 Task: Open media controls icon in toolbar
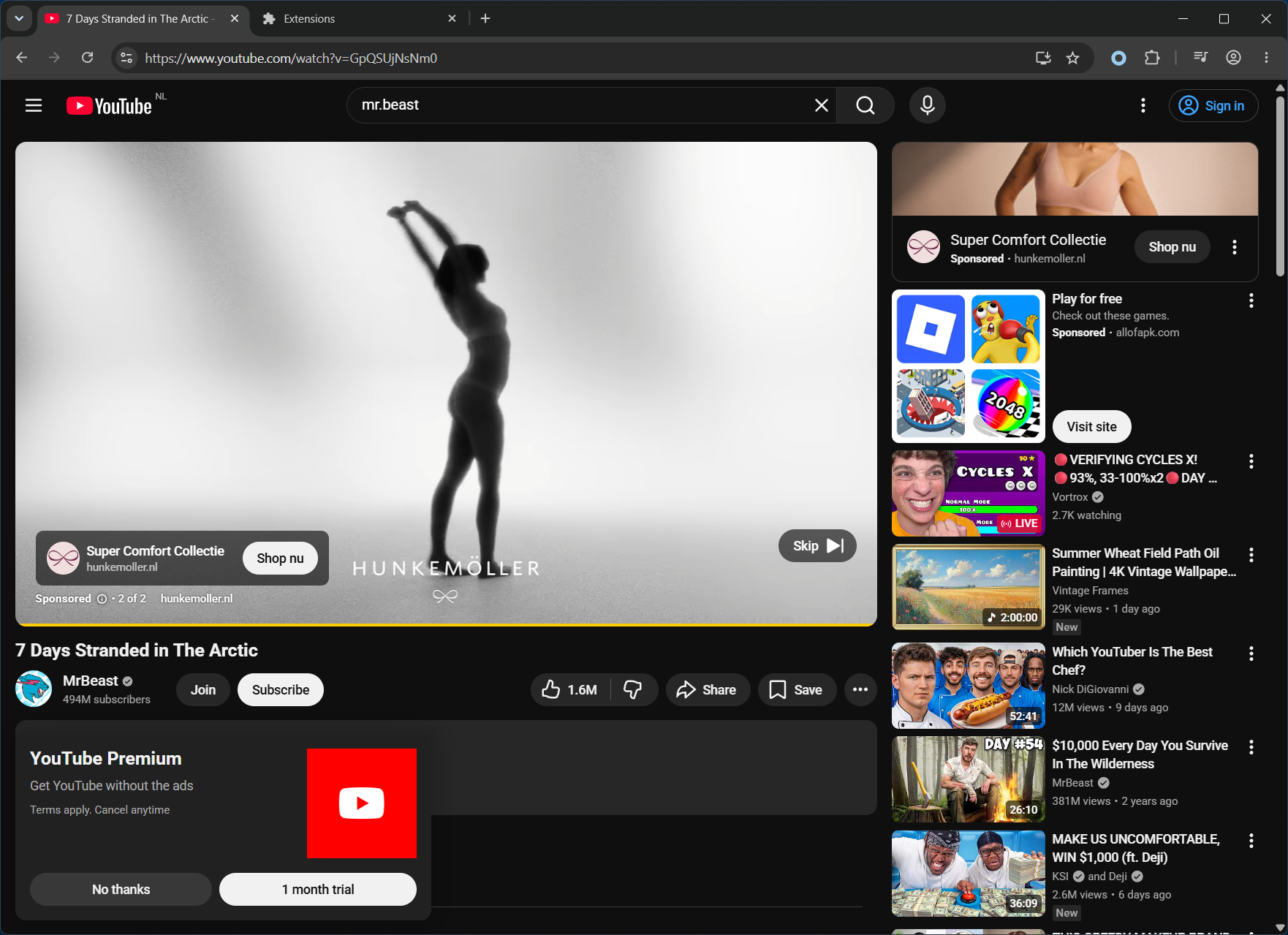1200,58
